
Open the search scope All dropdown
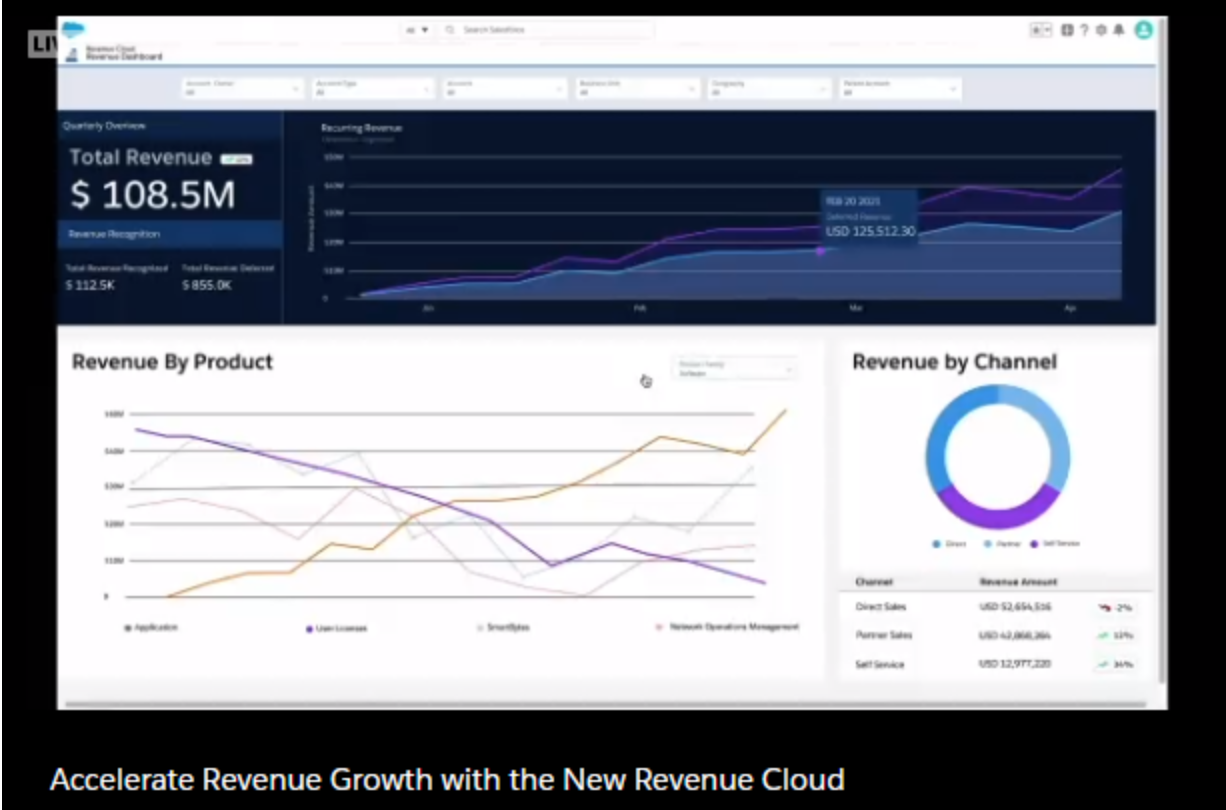click(416, 30)
